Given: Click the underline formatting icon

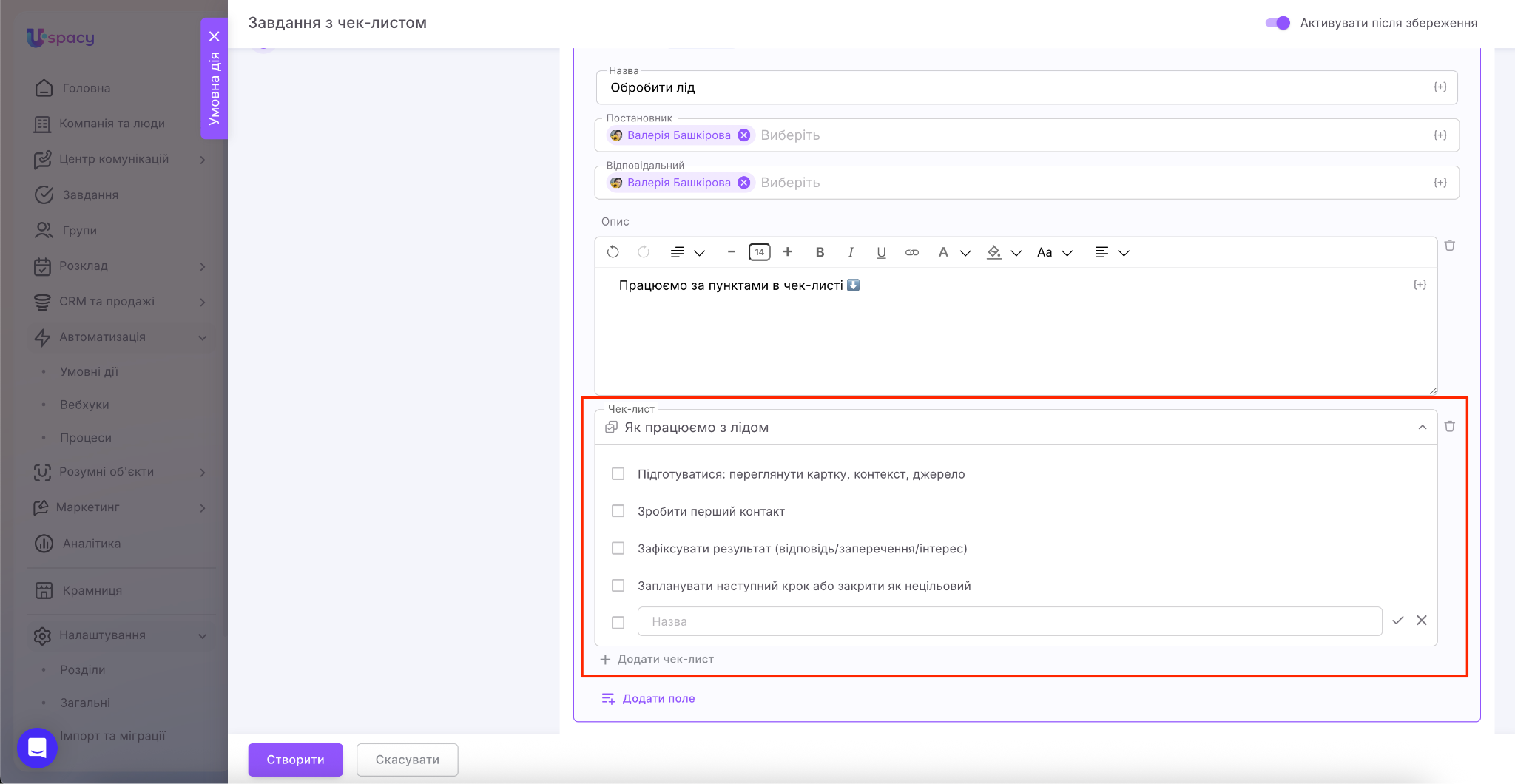Looking at the screenshot, I should click(881, 252).
